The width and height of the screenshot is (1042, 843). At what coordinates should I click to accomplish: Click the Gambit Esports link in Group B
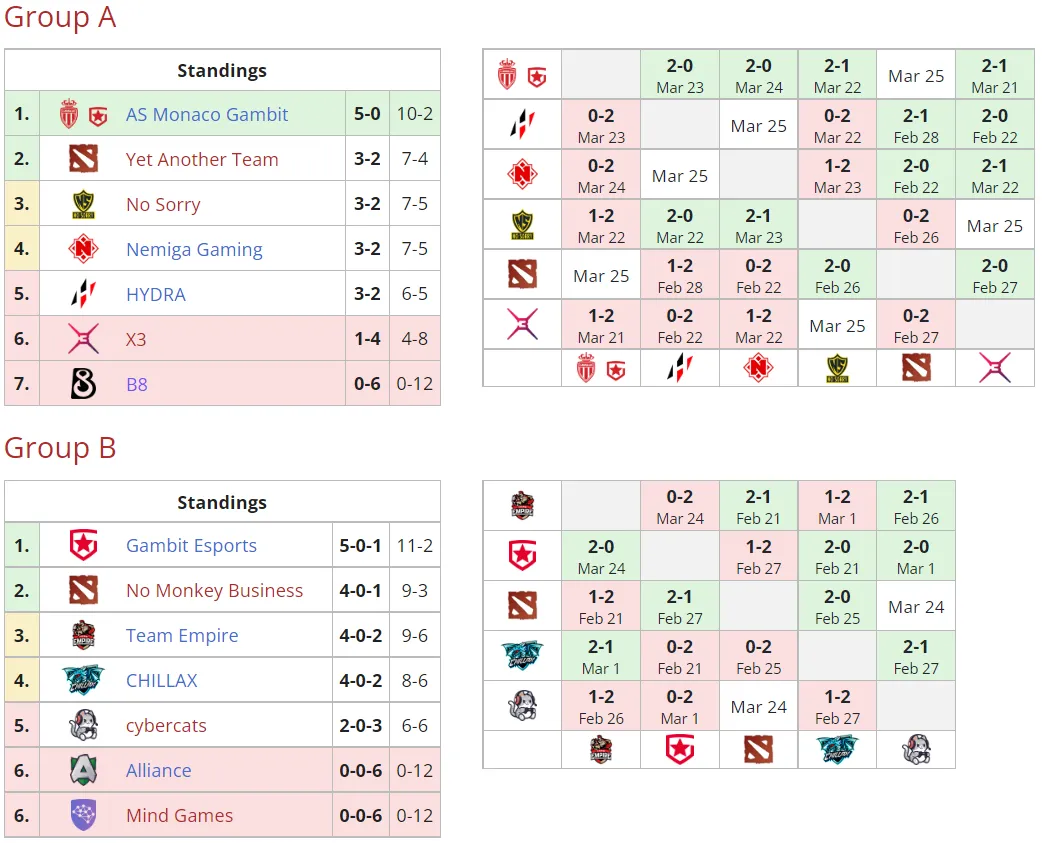191,545
